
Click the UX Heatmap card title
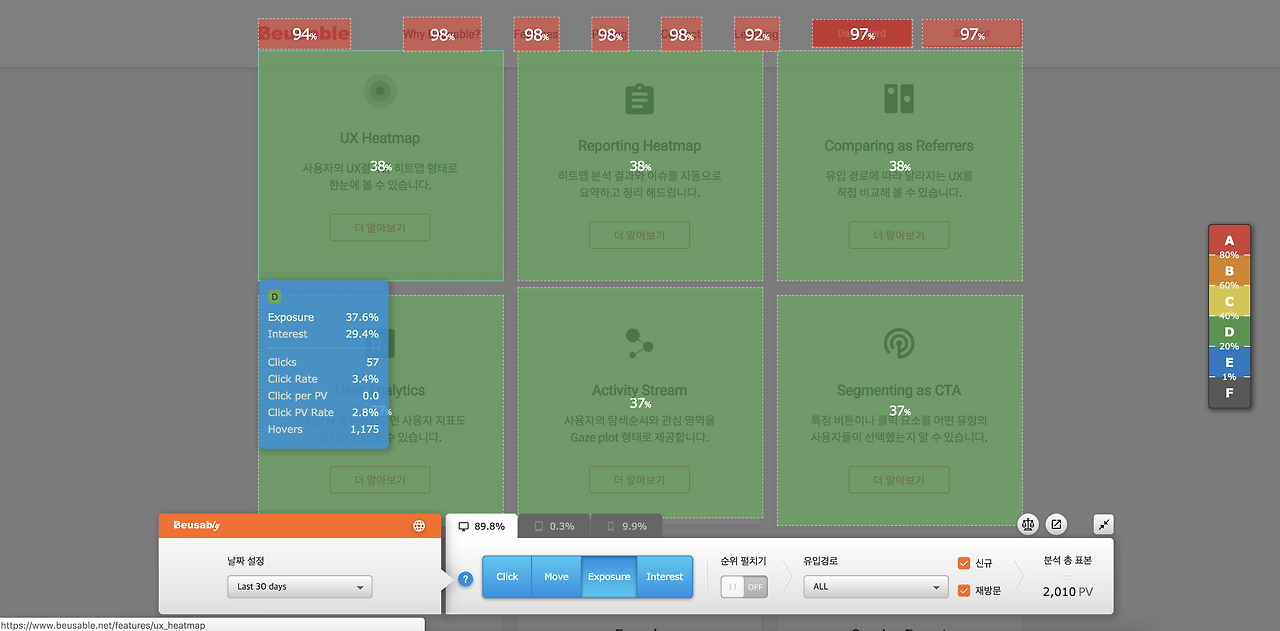(380, 138)
